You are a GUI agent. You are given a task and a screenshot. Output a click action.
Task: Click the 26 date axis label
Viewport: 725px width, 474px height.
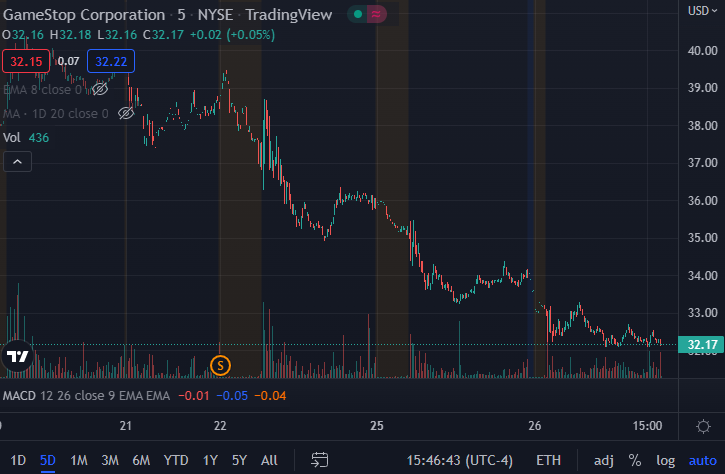(x=535, y=425)
